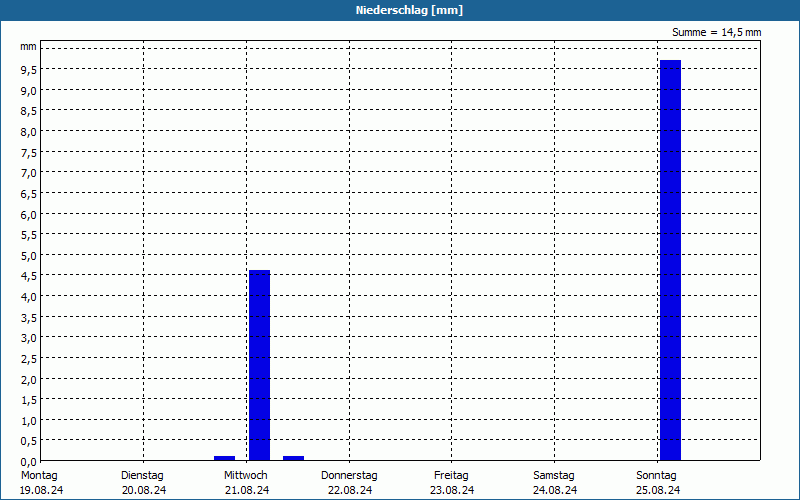Click the '2,0' y-axis value

click(29, 380)
